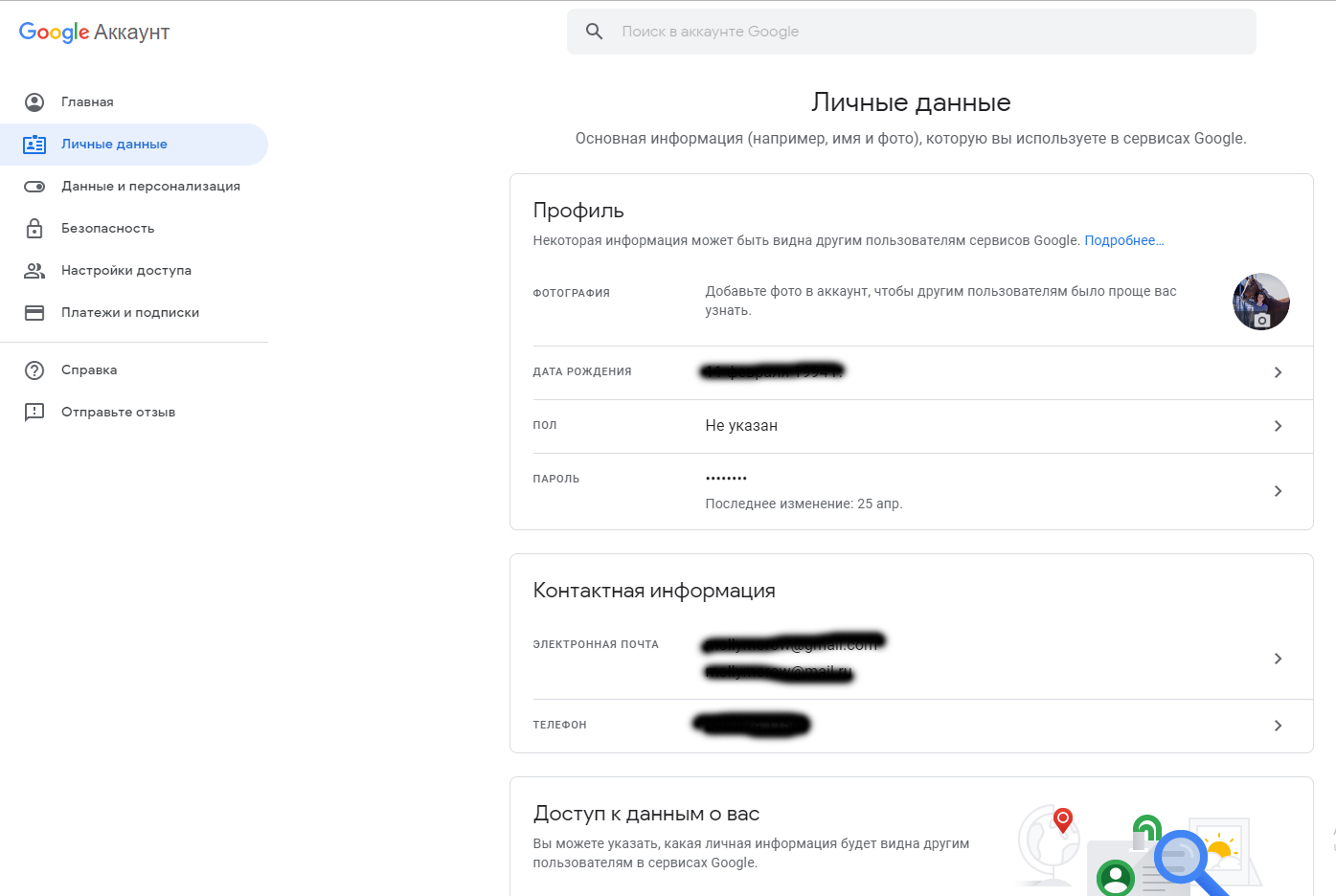Expand the Дата рождения row chevron
The height and width of the screenshot is (896, 1336).
coord(1278,372)
